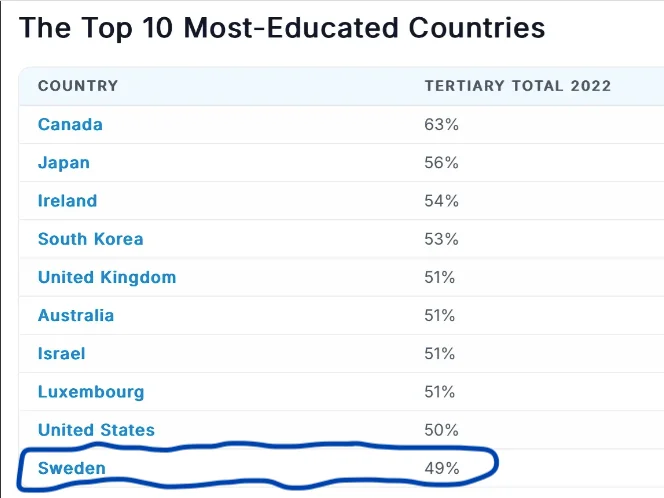Image resolution: width=664 pixels, height=498 pixels.
Task: Click the Japan link
Action: point(64,163)
